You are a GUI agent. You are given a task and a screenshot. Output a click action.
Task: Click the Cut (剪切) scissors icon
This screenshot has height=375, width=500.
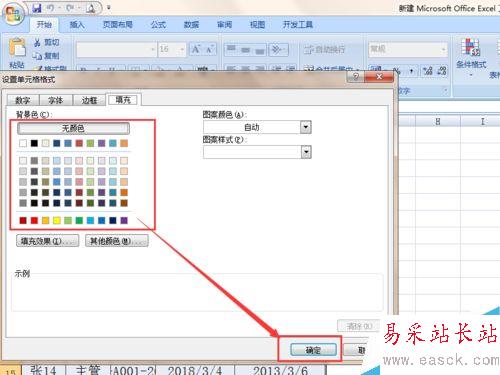pos(37,42)
